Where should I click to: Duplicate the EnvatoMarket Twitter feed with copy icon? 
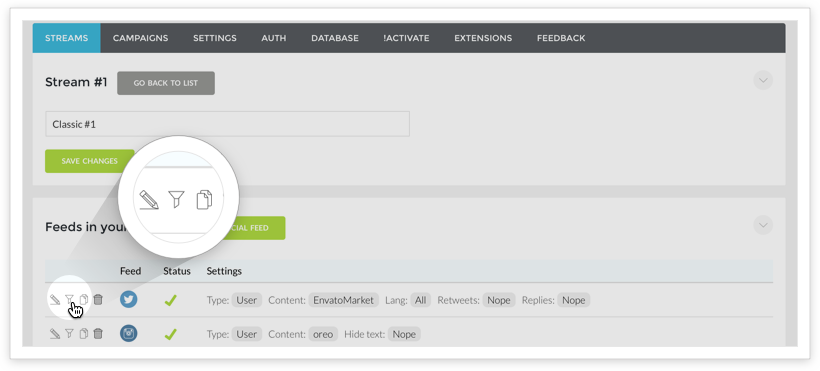click(84, 300)
